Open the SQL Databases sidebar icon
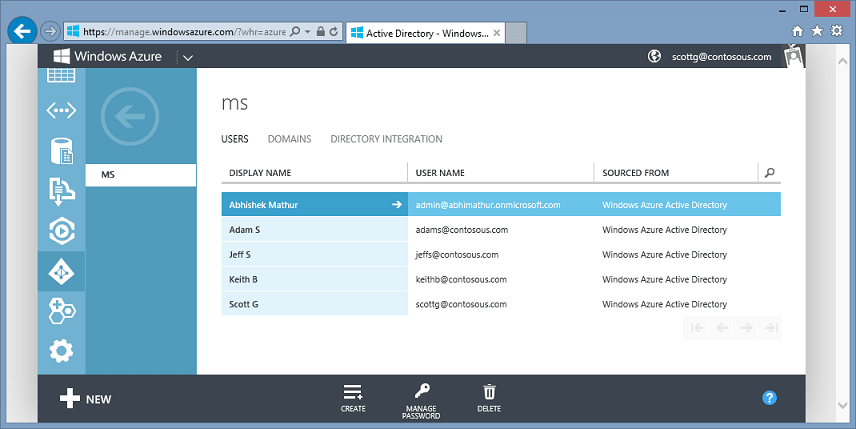 tap(61, 151)
